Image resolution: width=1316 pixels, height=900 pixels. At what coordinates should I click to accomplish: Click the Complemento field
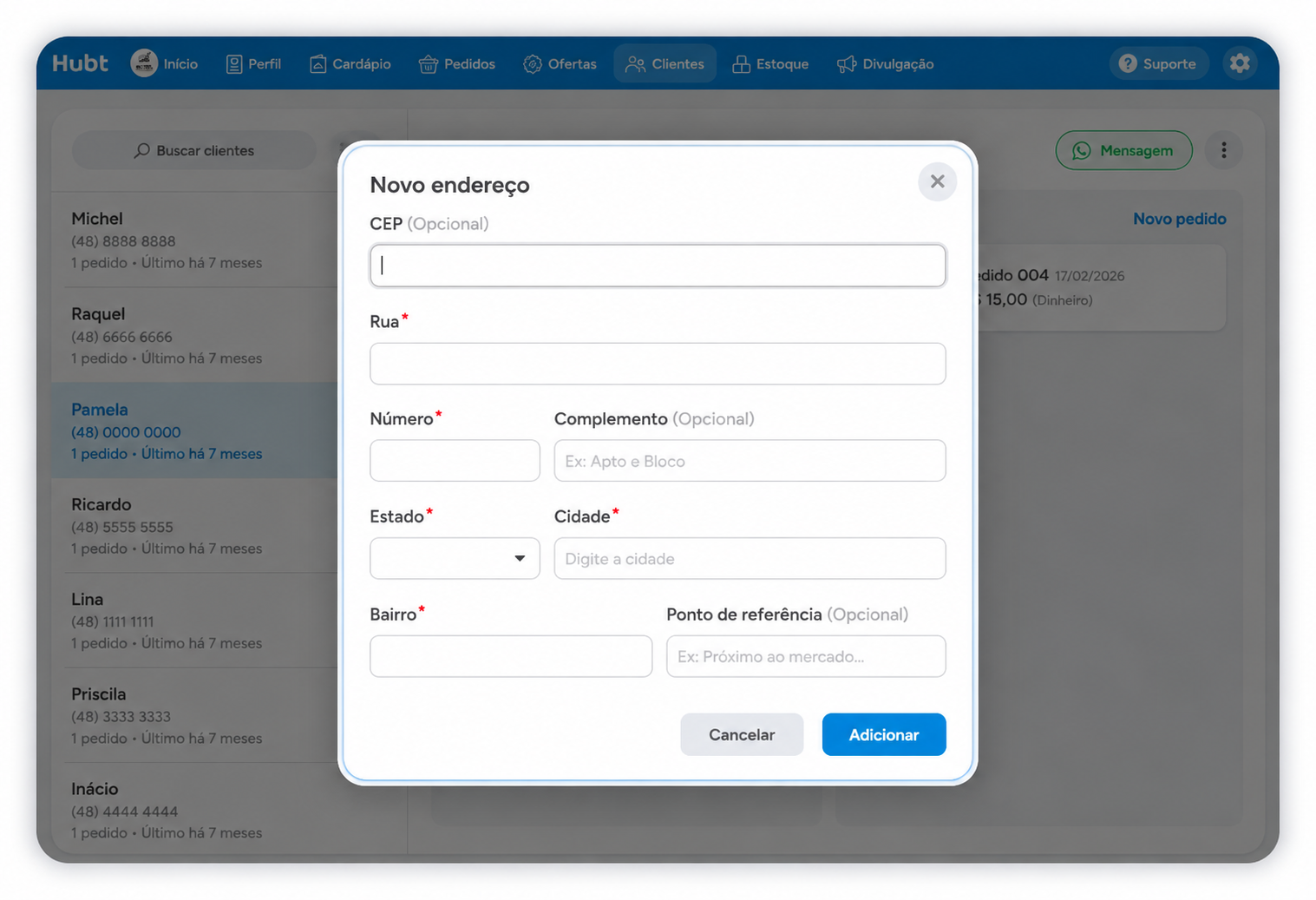(750, 461)
